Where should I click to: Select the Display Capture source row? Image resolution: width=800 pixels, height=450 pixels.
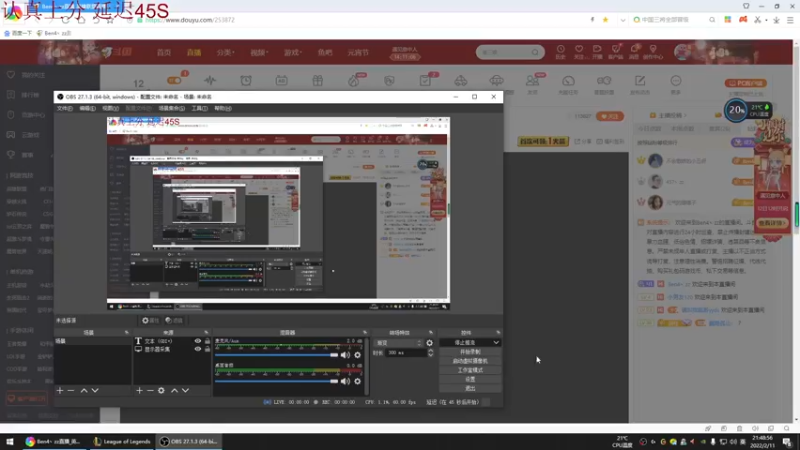point(172,349)
